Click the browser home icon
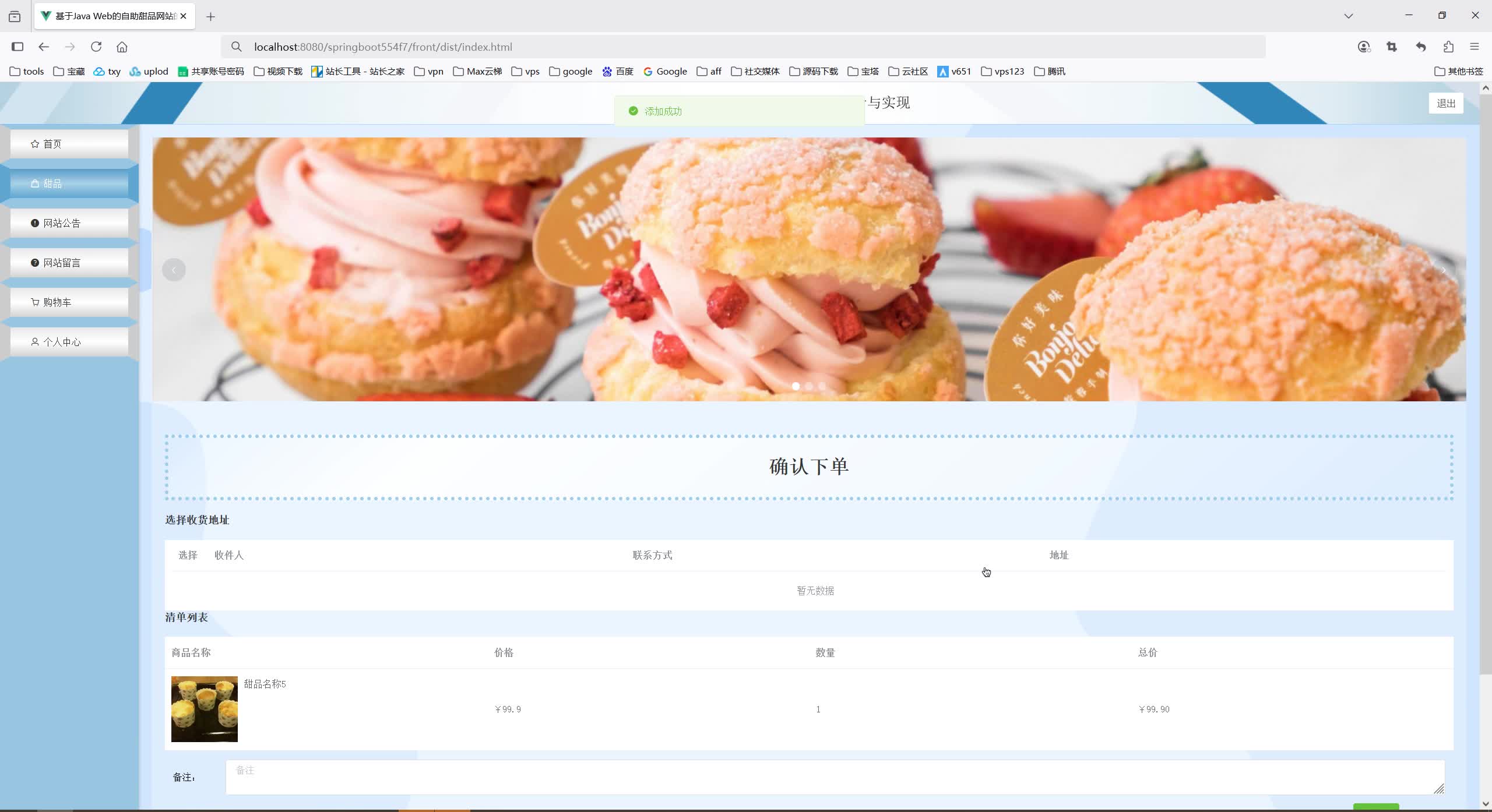 122,47
